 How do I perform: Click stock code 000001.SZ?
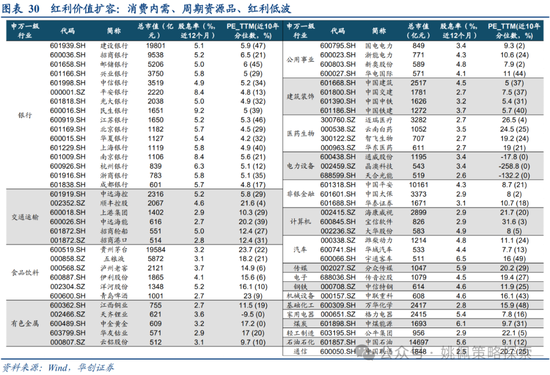pos(68,92)
